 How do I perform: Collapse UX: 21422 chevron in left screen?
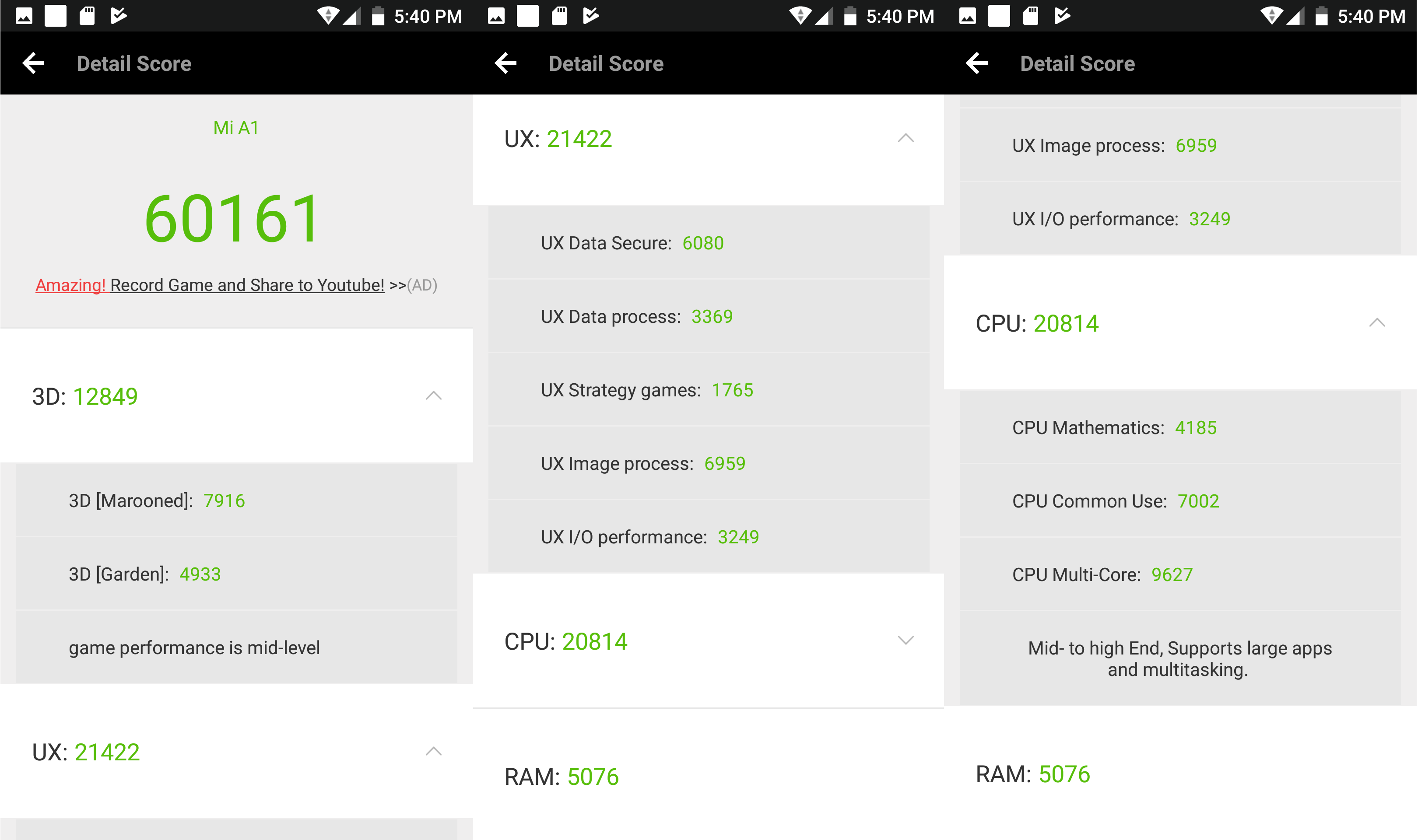pos(434,751)
